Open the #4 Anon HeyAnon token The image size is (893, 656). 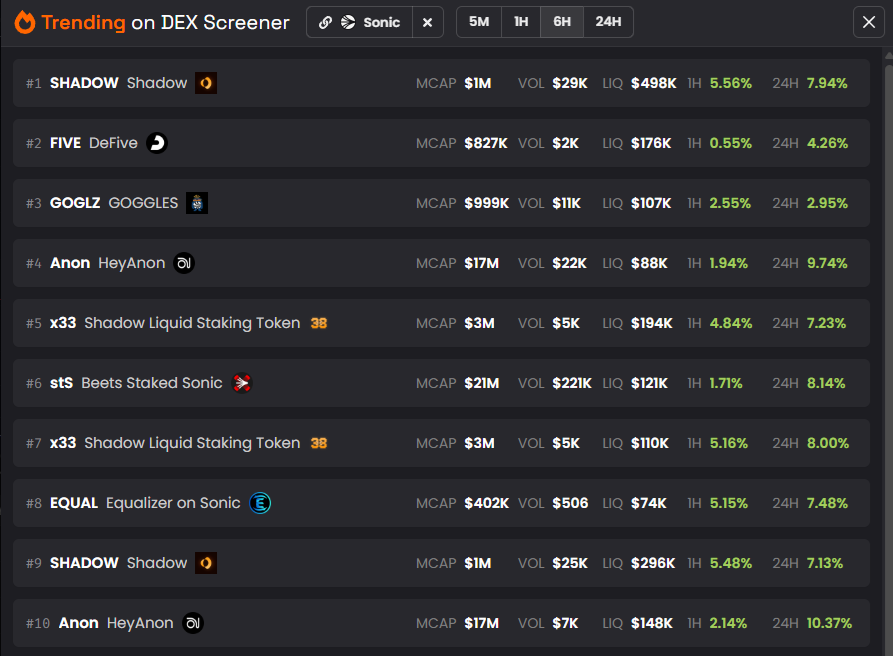[441, 263]
